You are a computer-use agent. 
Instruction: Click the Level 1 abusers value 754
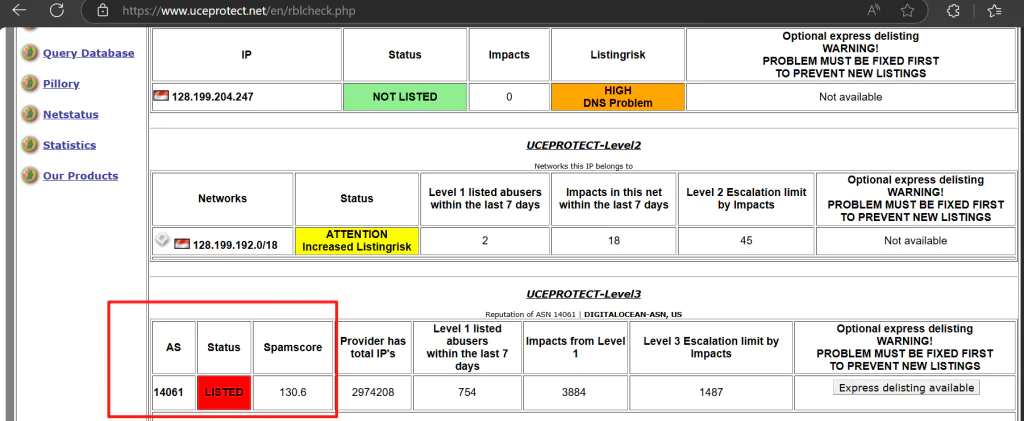click(x=467, y=393)
